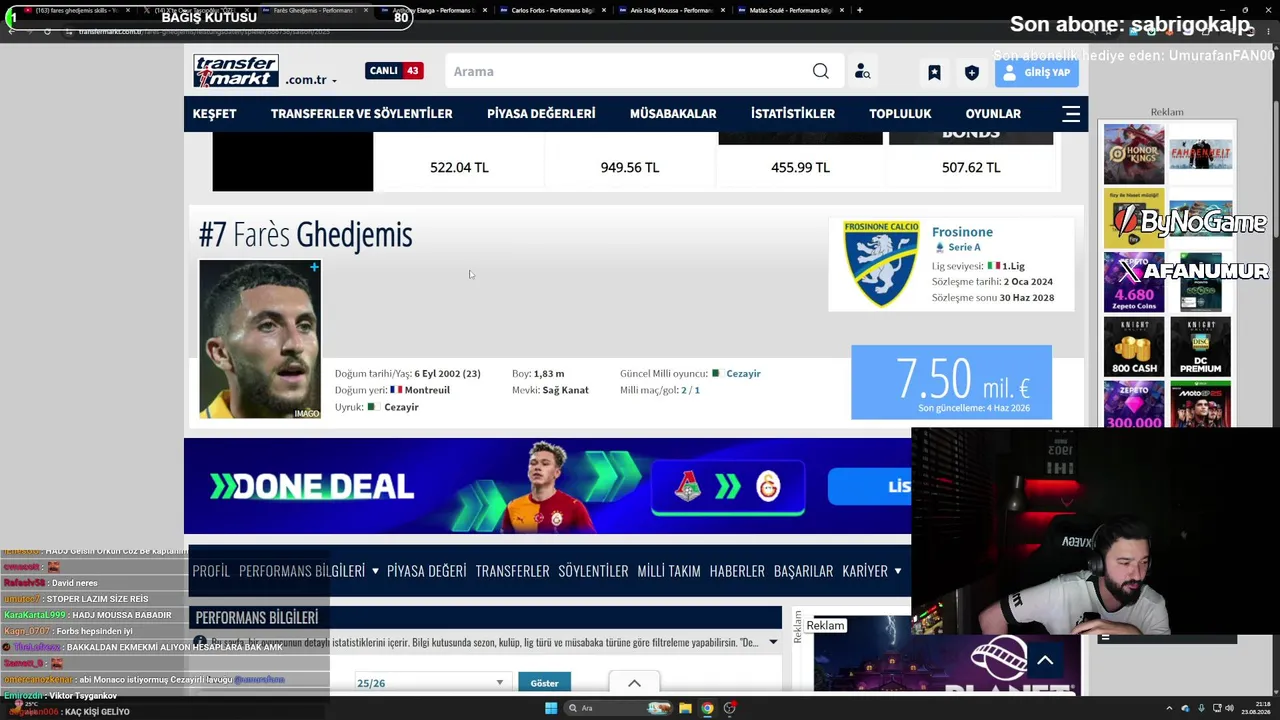
Task: Open the Oyunlar menu
Action: (x=993, y=114)
